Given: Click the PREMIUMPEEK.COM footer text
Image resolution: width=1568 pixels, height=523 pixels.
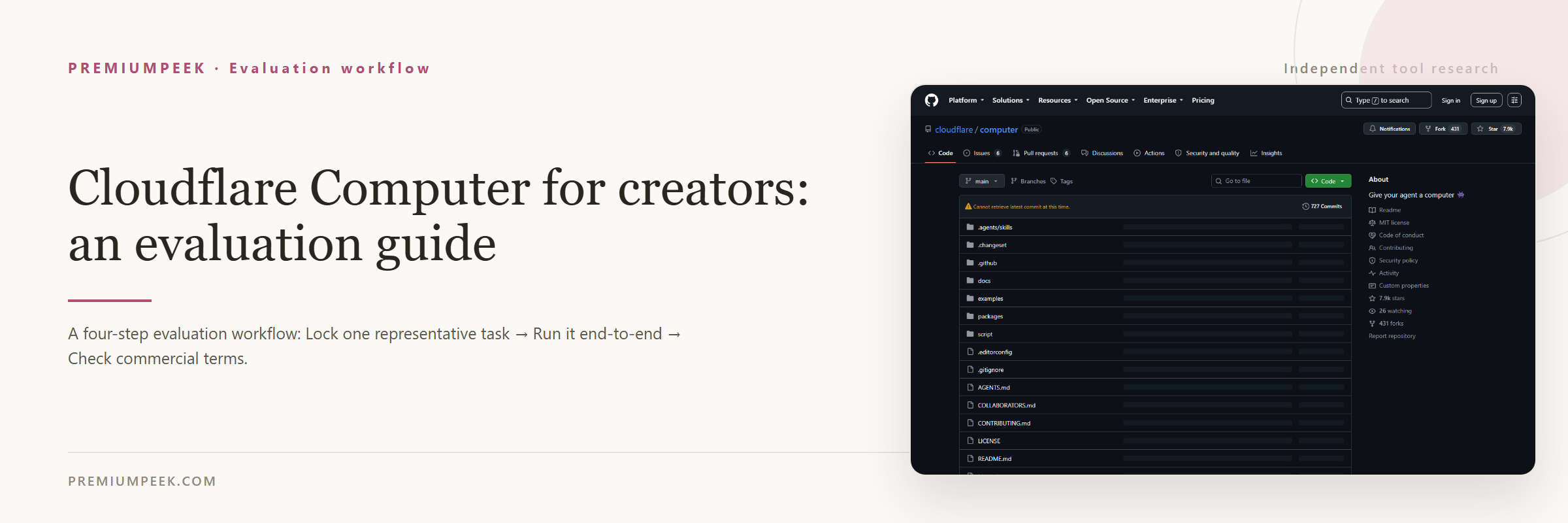Looking at the screenshot, I should [x=142, y=481].
